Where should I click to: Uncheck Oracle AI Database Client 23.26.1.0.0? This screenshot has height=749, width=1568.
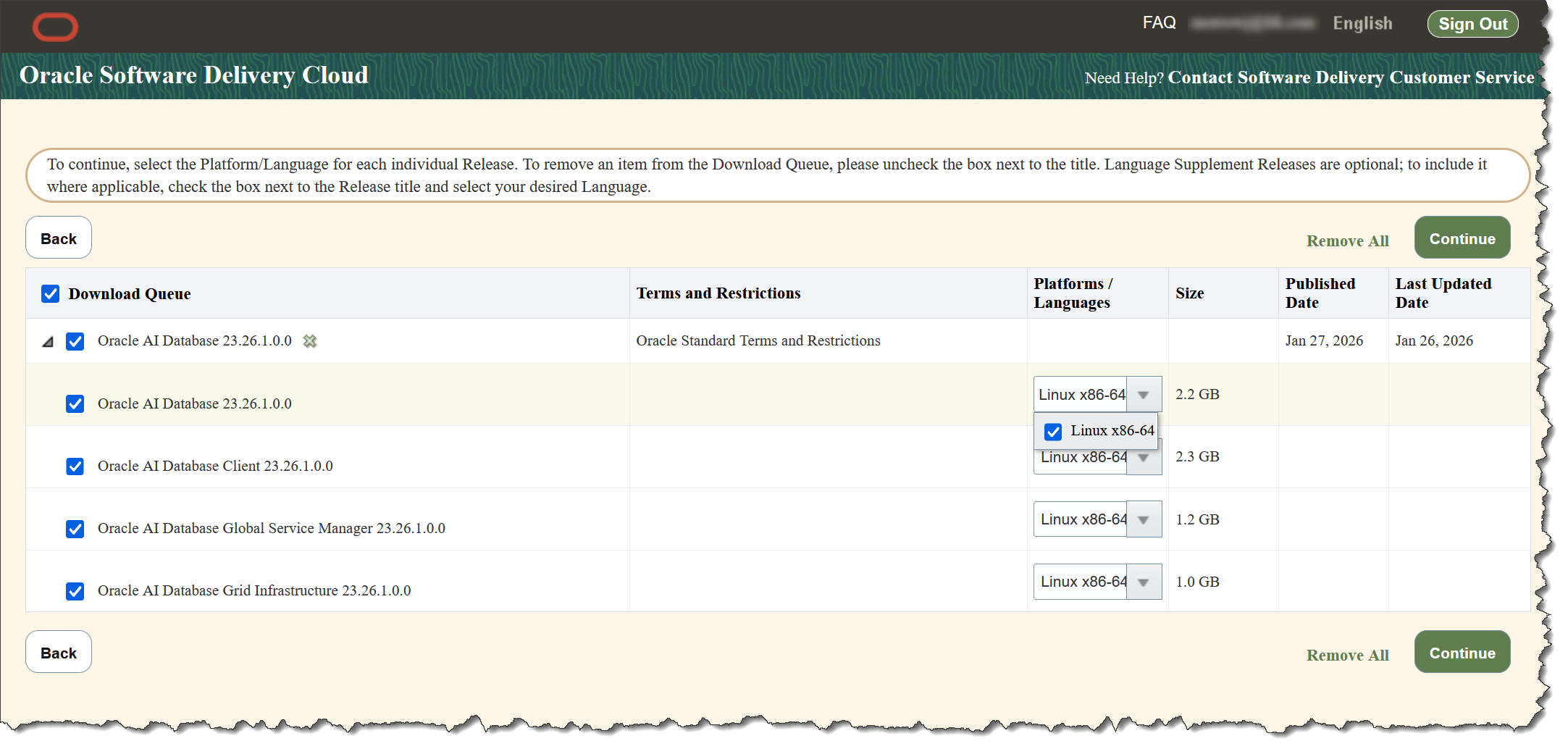(x=75, y=466)
